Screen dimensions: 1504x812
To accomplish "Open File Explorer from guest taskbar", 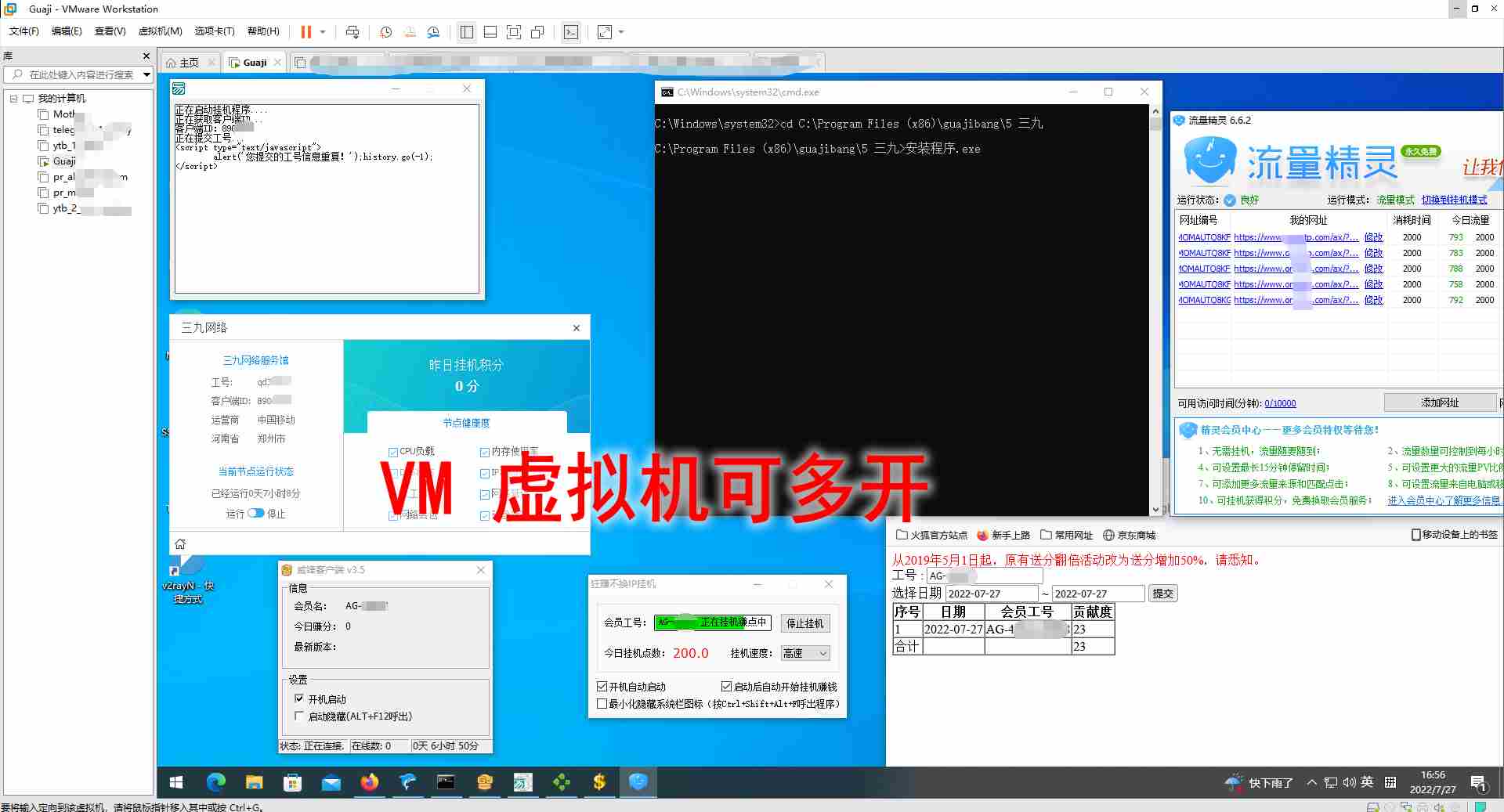I will tap(254, 782).
